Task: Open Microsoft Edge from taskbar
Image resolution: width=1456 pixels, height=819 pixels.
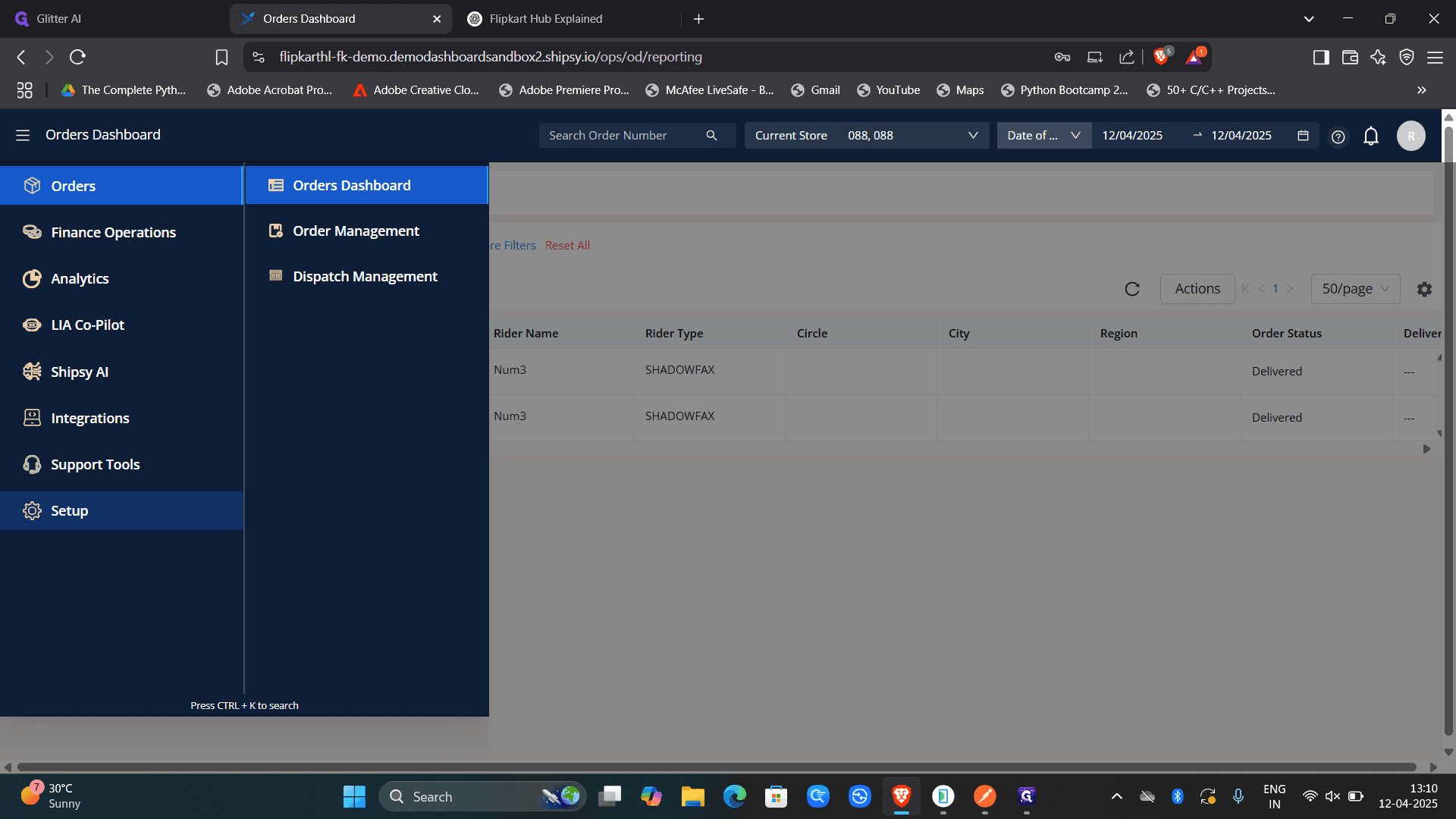Action: 734,796
